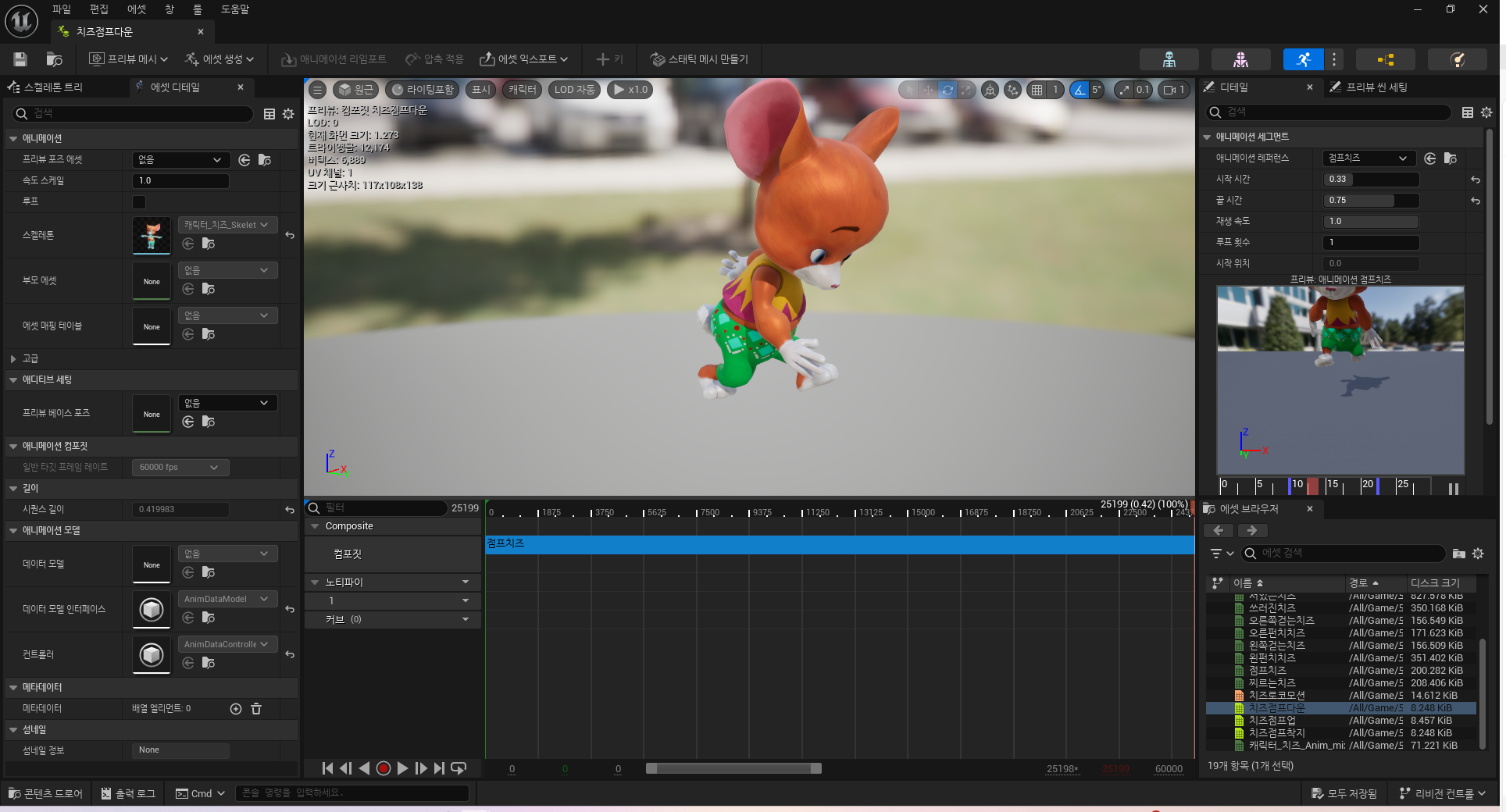Image resolution: width=1506 pixels, height=812 pixels.
Task: Click the 캐릭터 viewport button
Action: click(x=523, y=90)
